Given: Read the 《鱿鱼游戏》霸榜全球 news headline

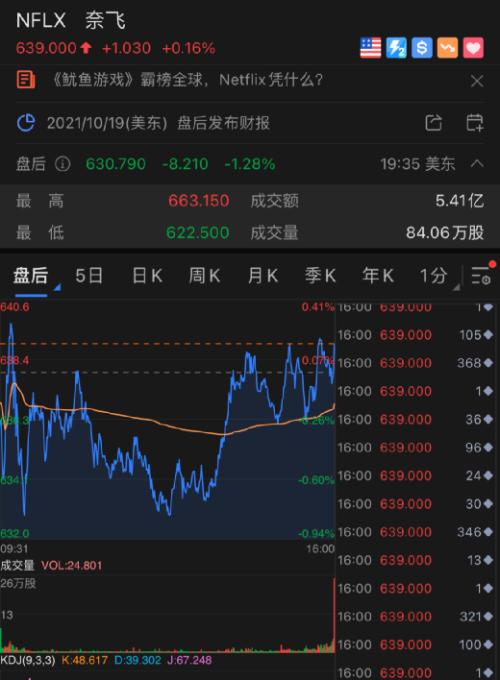Looking at the screenshot, I should (187, 80).
